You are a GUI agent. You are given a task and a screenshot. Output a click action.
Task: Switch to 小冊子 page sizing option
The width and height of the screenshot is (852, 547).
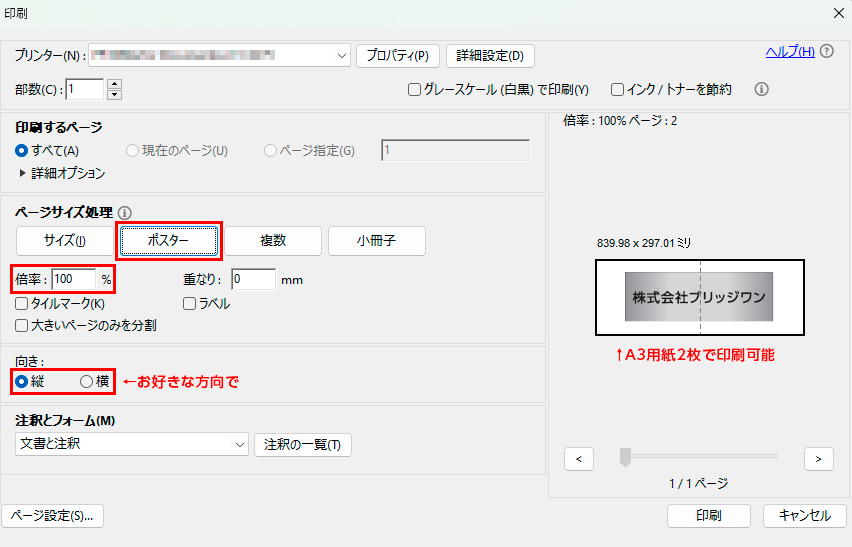tap(377, 241)
